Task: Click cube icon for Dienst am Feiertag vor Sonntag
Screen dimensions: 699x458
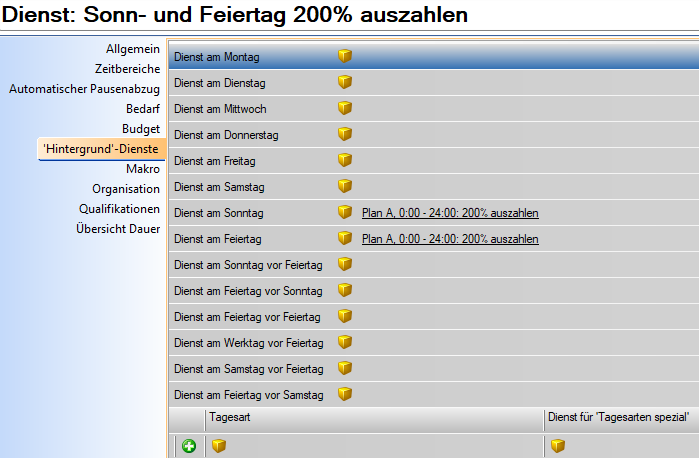Action: (x=345, y=290)
